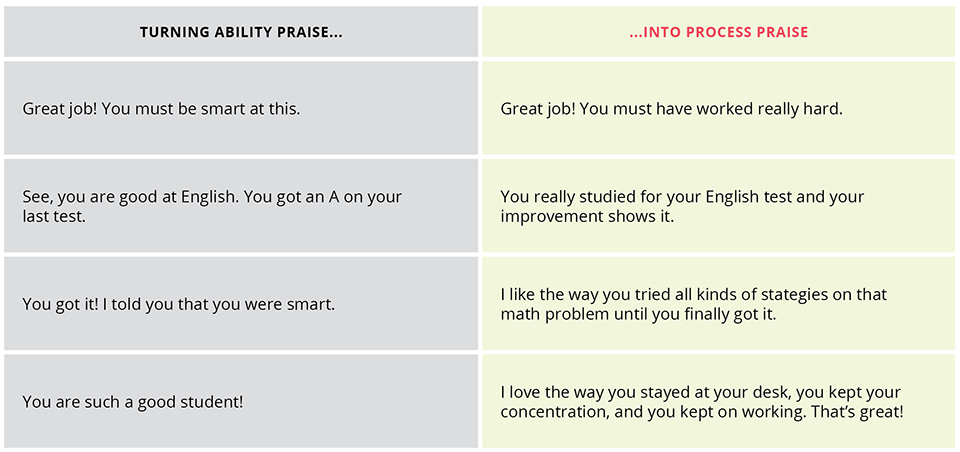The image size is (960, 452).
Task: Click 'improvement shows it.' line
Action: [x=587, y=217]
